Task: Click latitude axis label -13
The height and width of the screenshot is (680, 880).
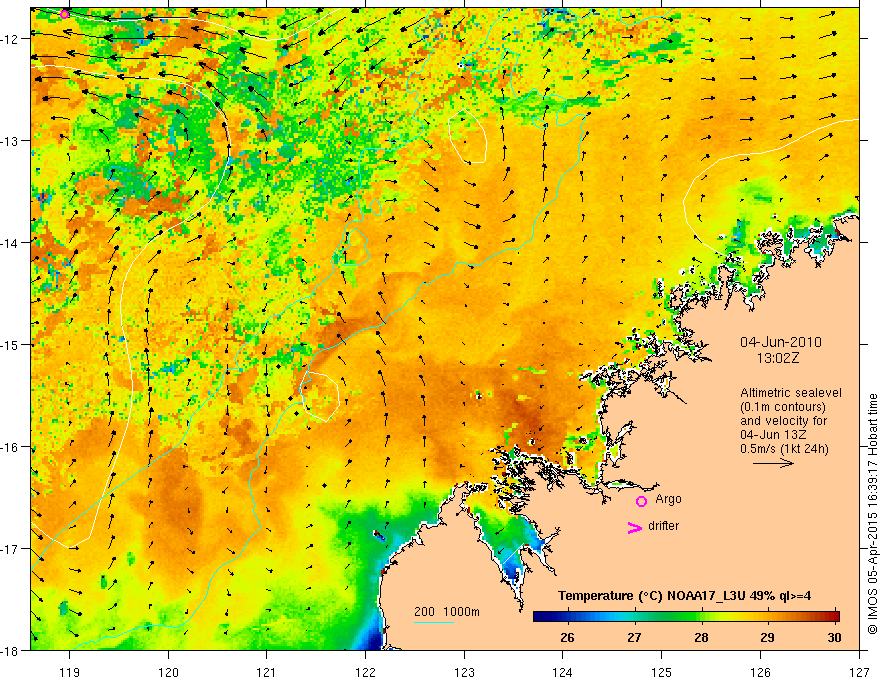Action: click(x=11, y=141)
